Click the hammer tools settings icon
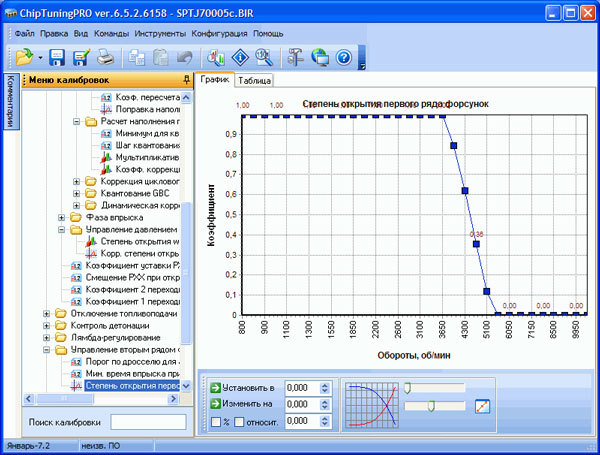The height and width of the screenshot is (455, 600). coord(295,57)
